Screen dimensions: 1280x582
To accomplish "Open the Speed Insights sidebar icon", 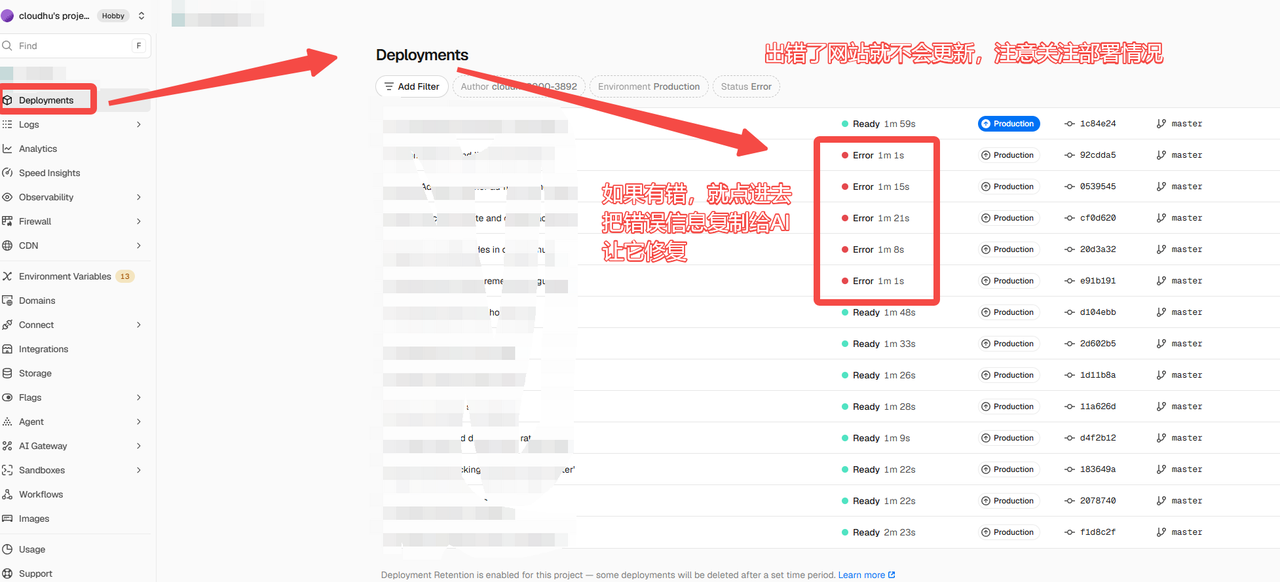I will (7, 173).
